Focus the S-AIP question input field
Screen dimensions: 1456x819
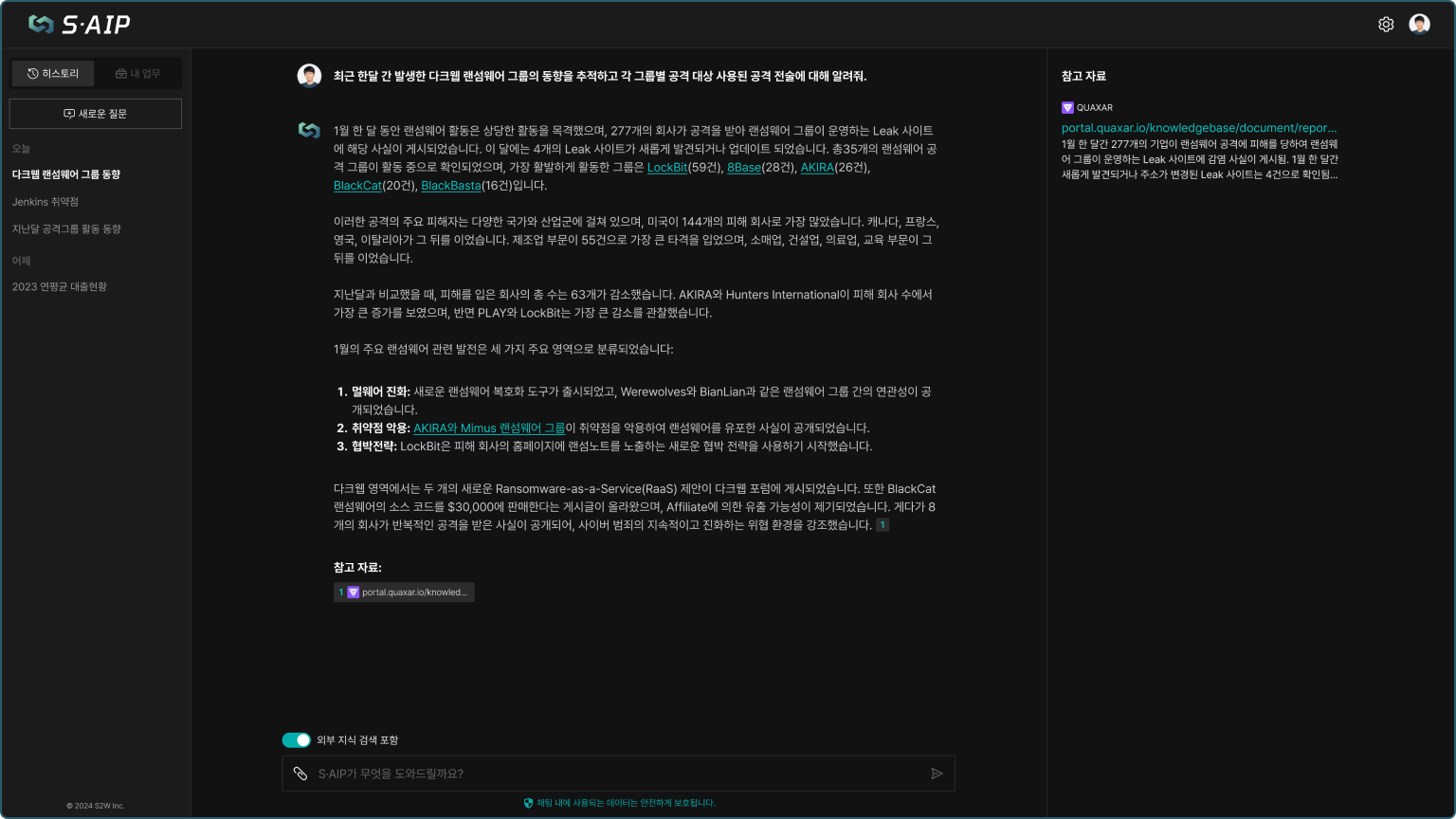coord(618,773)
